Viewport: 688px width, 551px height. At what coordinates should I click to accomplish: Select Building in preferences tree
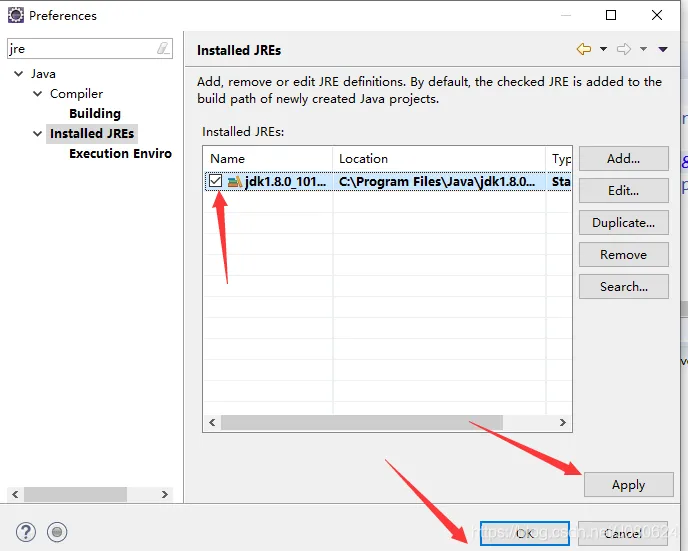(95, 114)
